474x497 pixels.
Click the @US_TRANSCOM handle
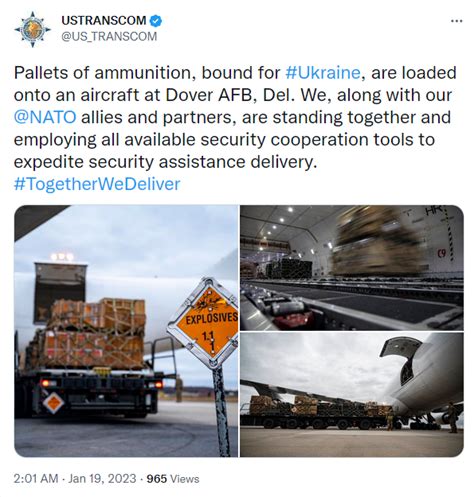pos(109,36)
